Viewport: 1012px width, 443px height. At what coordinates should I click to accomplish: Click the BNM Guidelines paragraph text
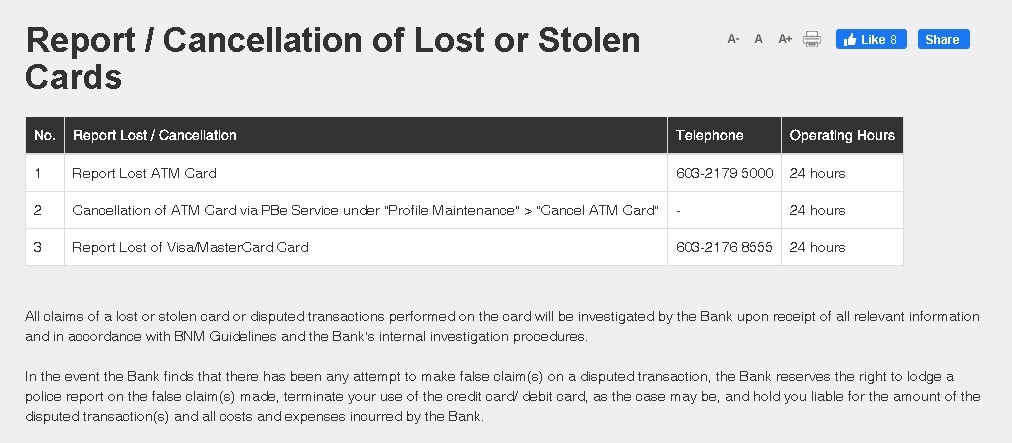click(x=502, y=327)
